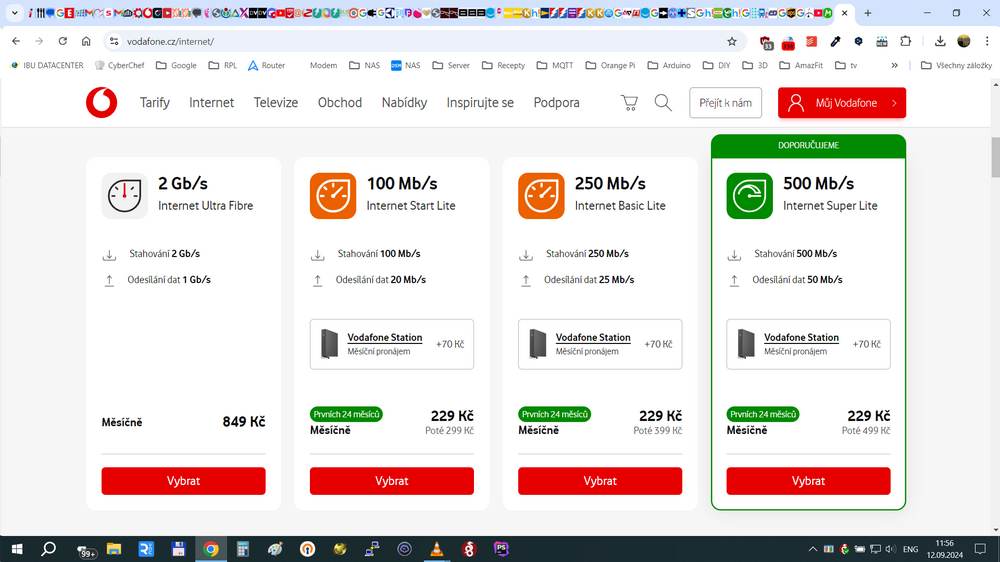Open the Google bookmarks folder

[x=176, y=65]
